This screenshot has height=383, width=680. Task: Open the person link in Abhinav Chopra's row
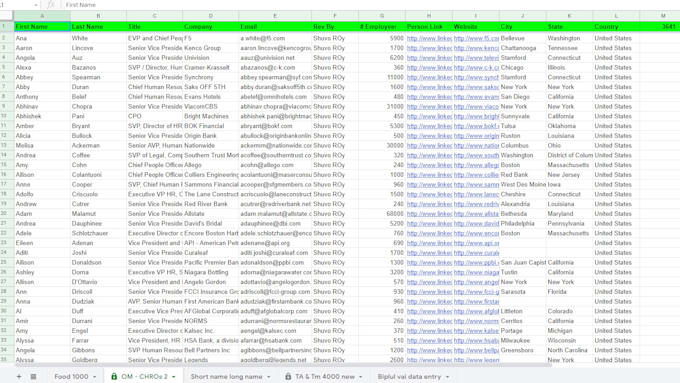[x=429, y=107]
